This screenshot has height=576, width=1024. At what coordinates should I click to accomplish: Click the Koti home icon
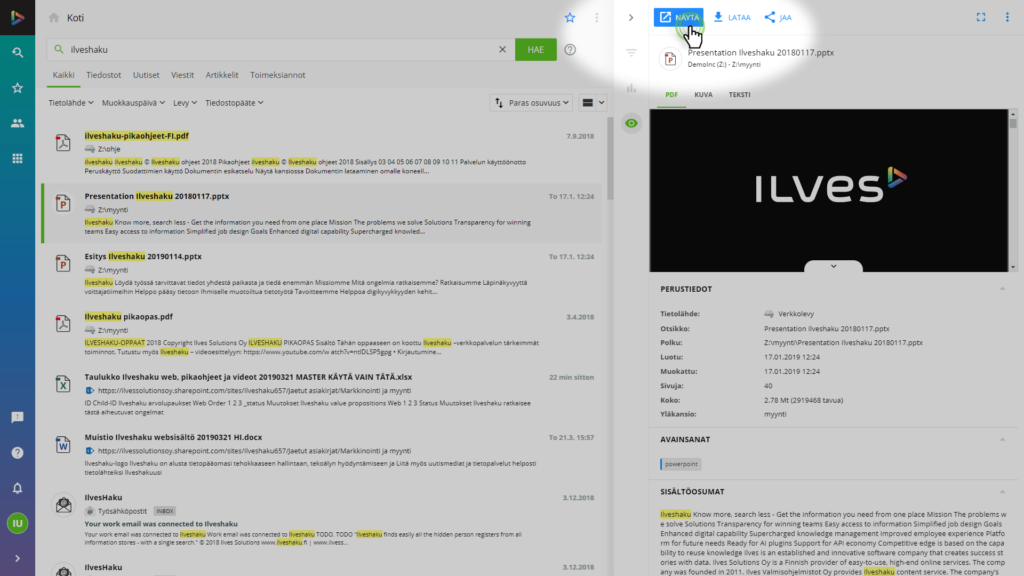pos(54,18)
